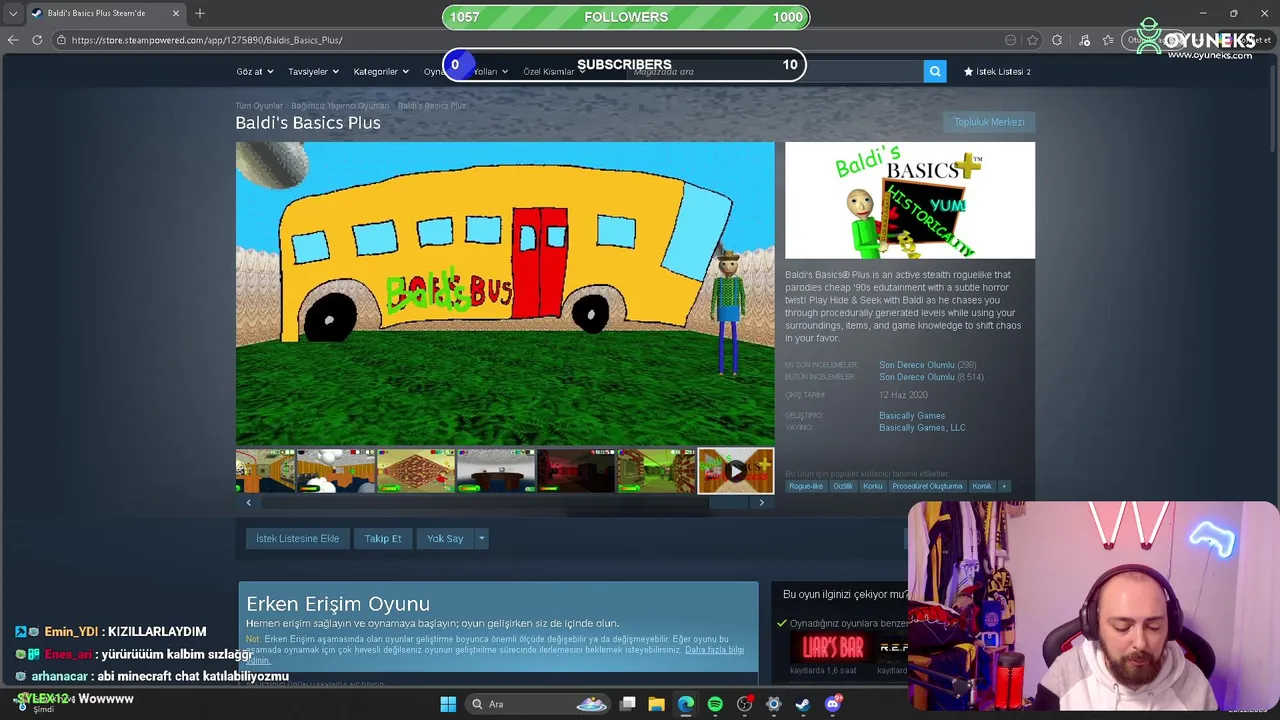Screen dimensions: 1280x720
Task: Open File Explorer from taskbar
Action: 656,704
